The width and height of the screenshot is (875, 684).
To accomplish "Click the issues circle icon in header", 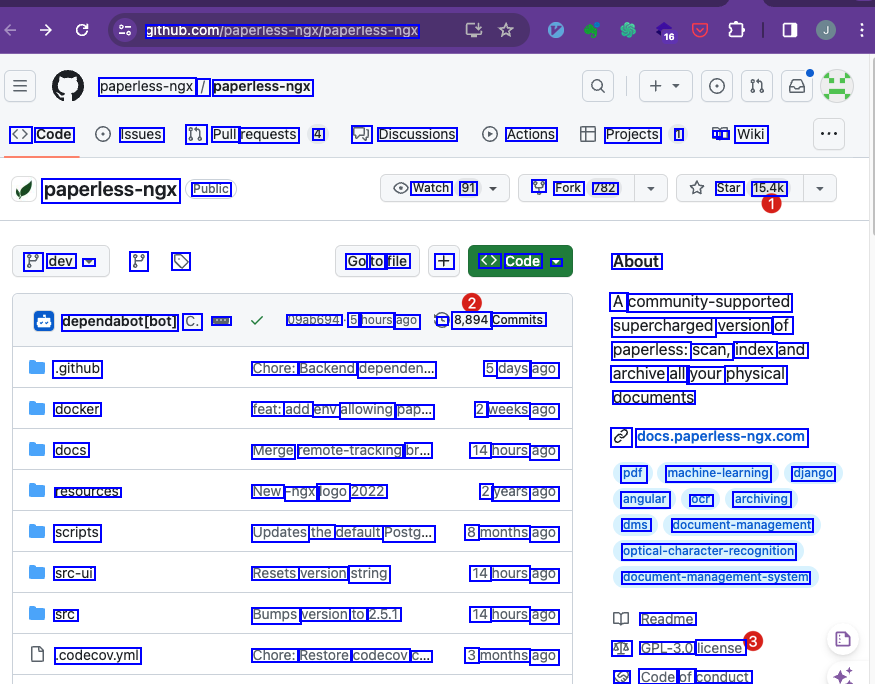I will [716, 86].
